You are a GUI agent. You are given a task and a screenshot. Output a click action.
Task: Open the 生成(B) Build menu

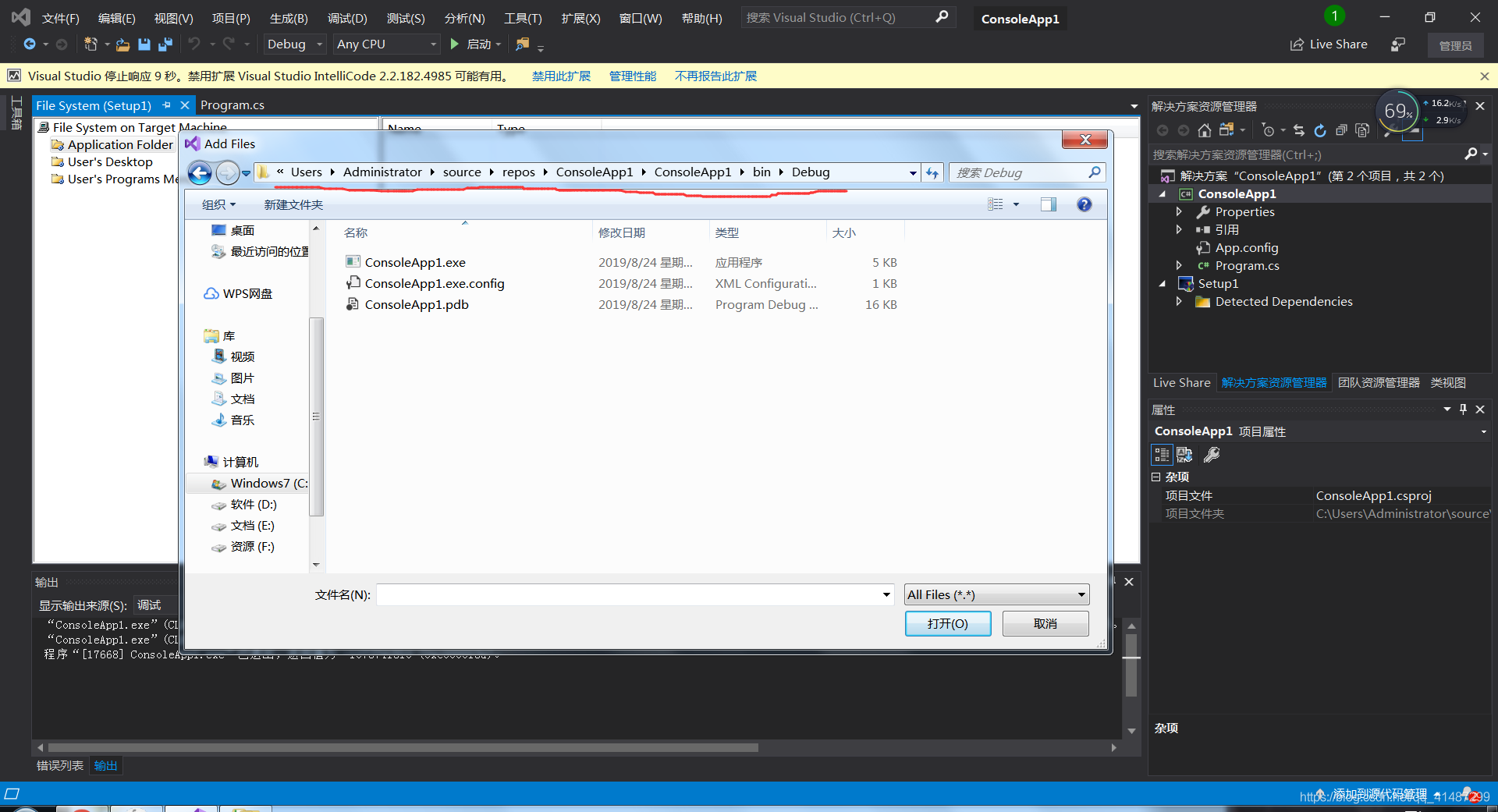tap(289, 18)
